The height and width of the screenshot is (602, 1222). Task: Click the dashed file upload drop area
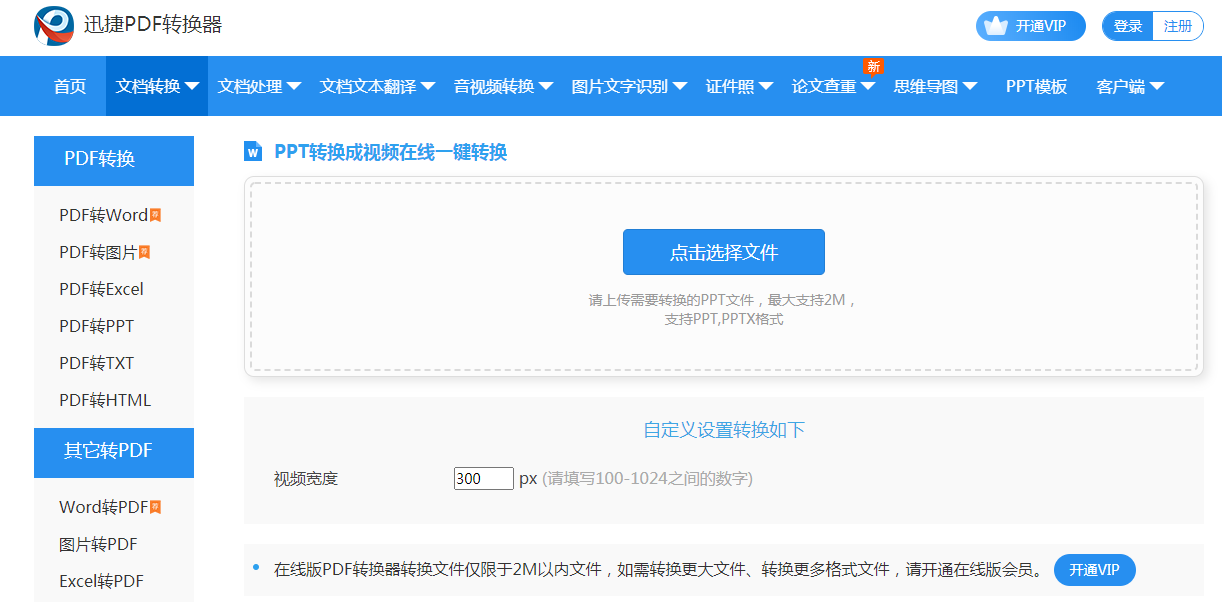coord(724,277)
